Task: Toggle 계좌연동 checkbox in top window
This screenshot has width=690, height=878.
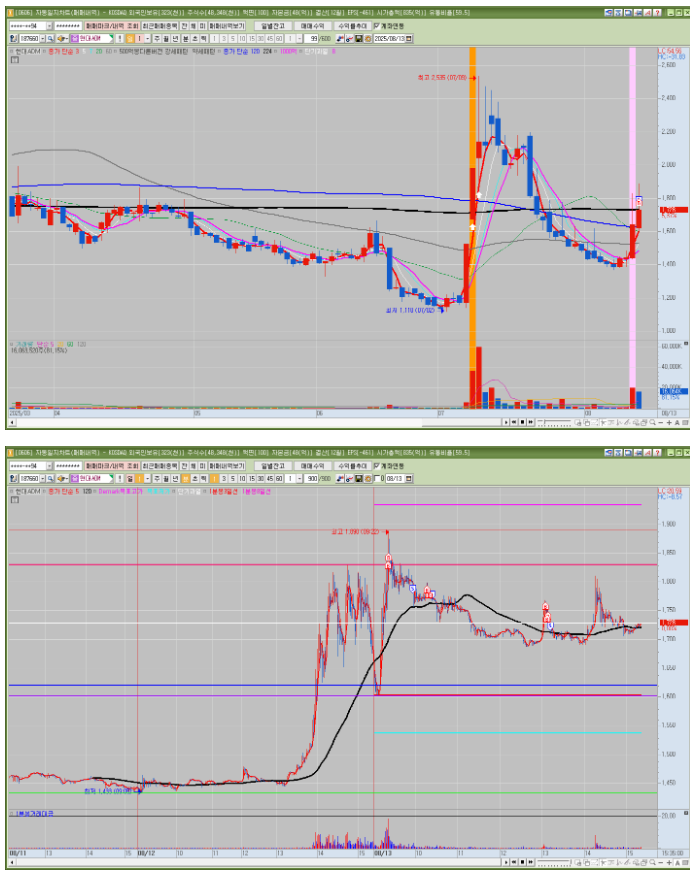Action: [376, 26]
